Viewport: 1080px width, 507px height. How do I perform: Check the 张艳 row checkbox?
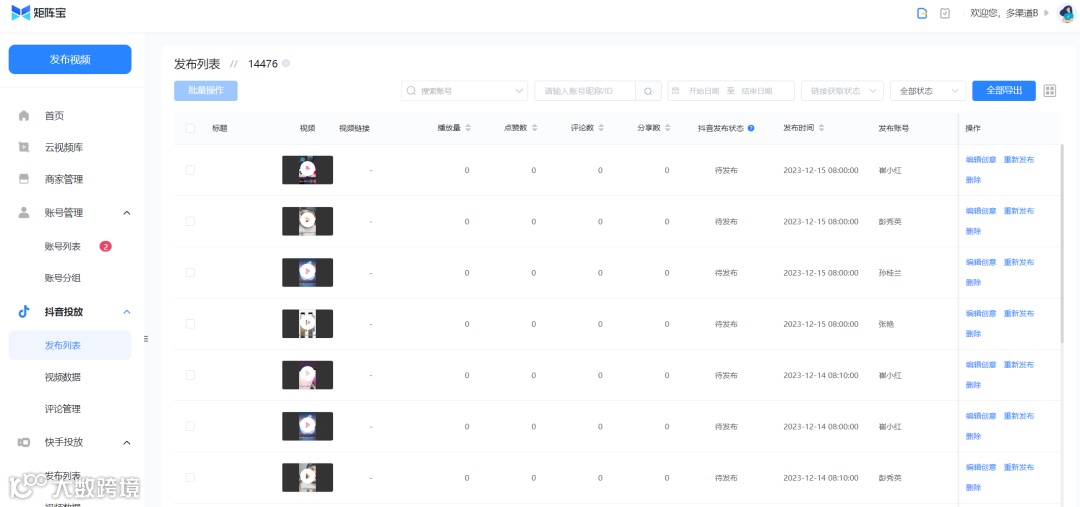(190, 324)
